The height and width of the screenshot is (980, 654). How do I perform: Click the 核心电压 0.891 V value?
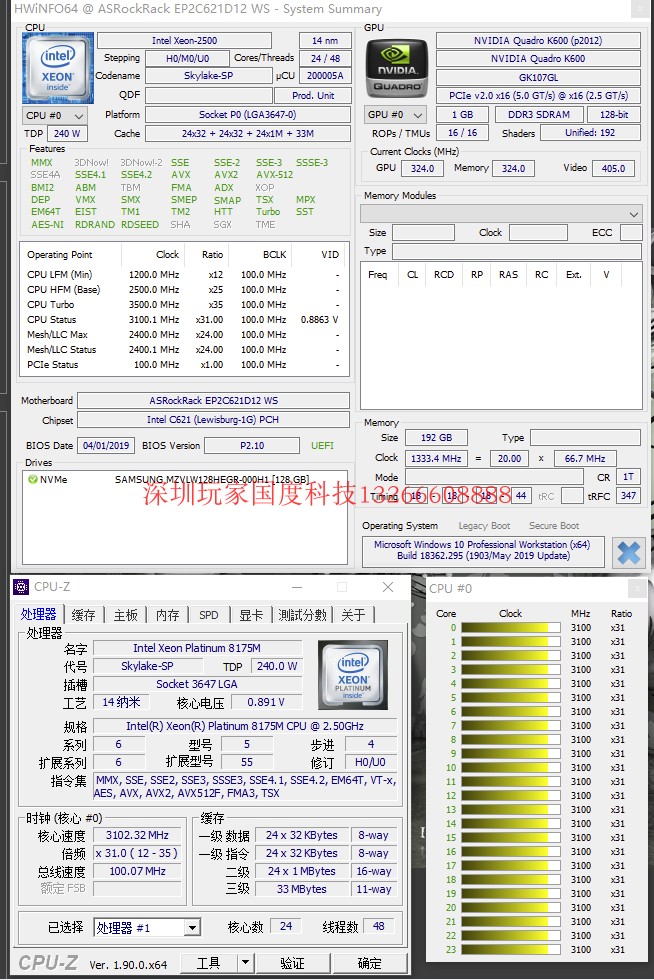[266, 702]
